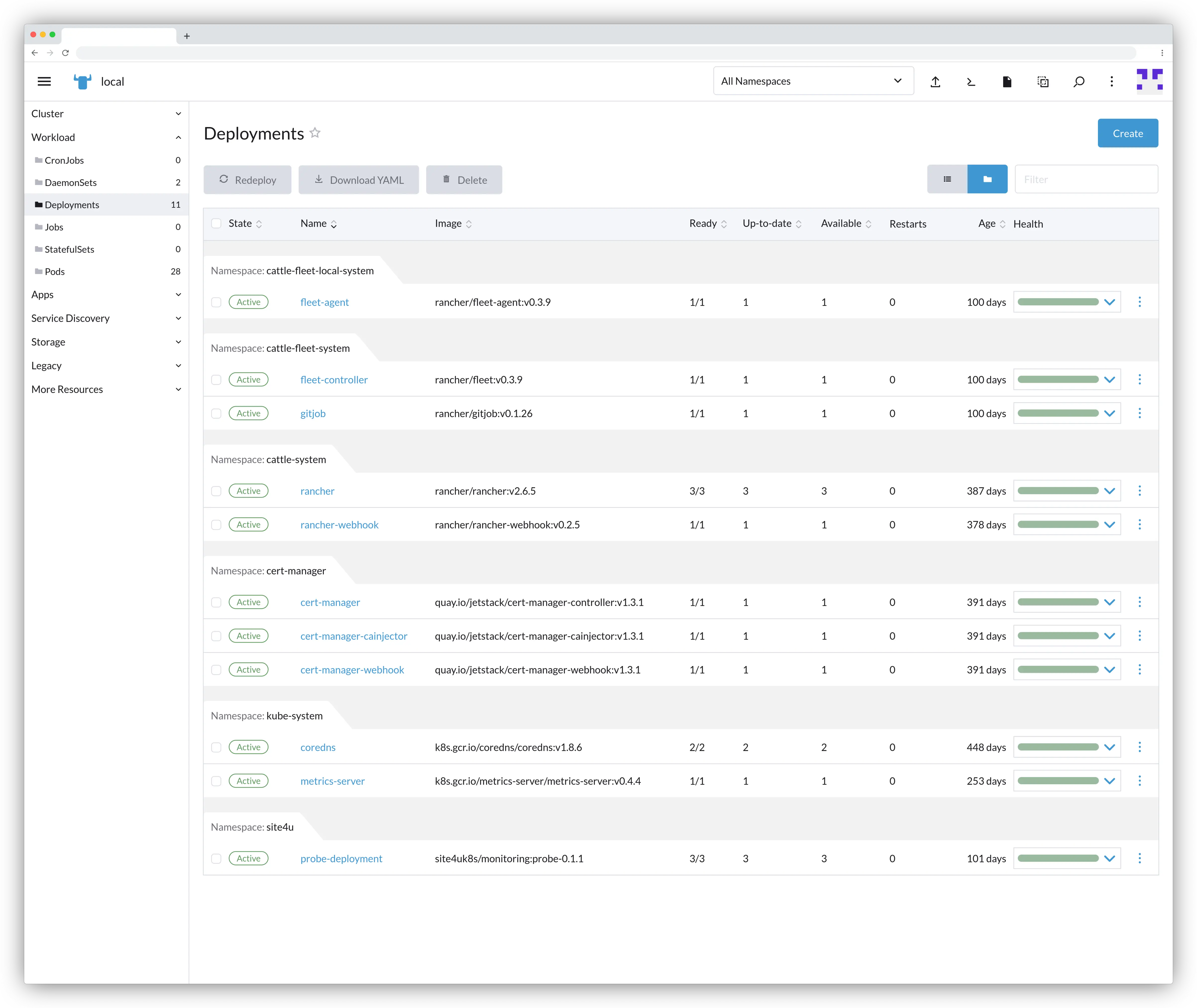Viewport: 1197px width, 1008px height.
Task: Click the rancher health bar
Action: pos(1058,491)
